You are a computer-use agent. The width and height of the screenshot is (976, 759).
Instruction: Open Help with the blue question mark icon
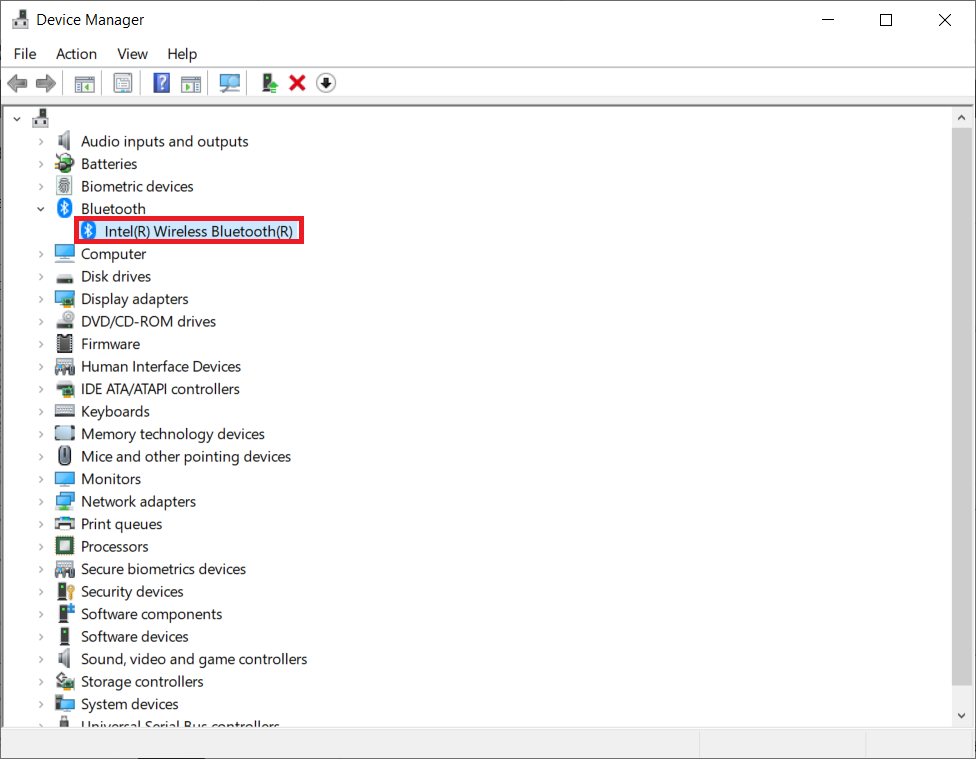(x=161, y=82)
